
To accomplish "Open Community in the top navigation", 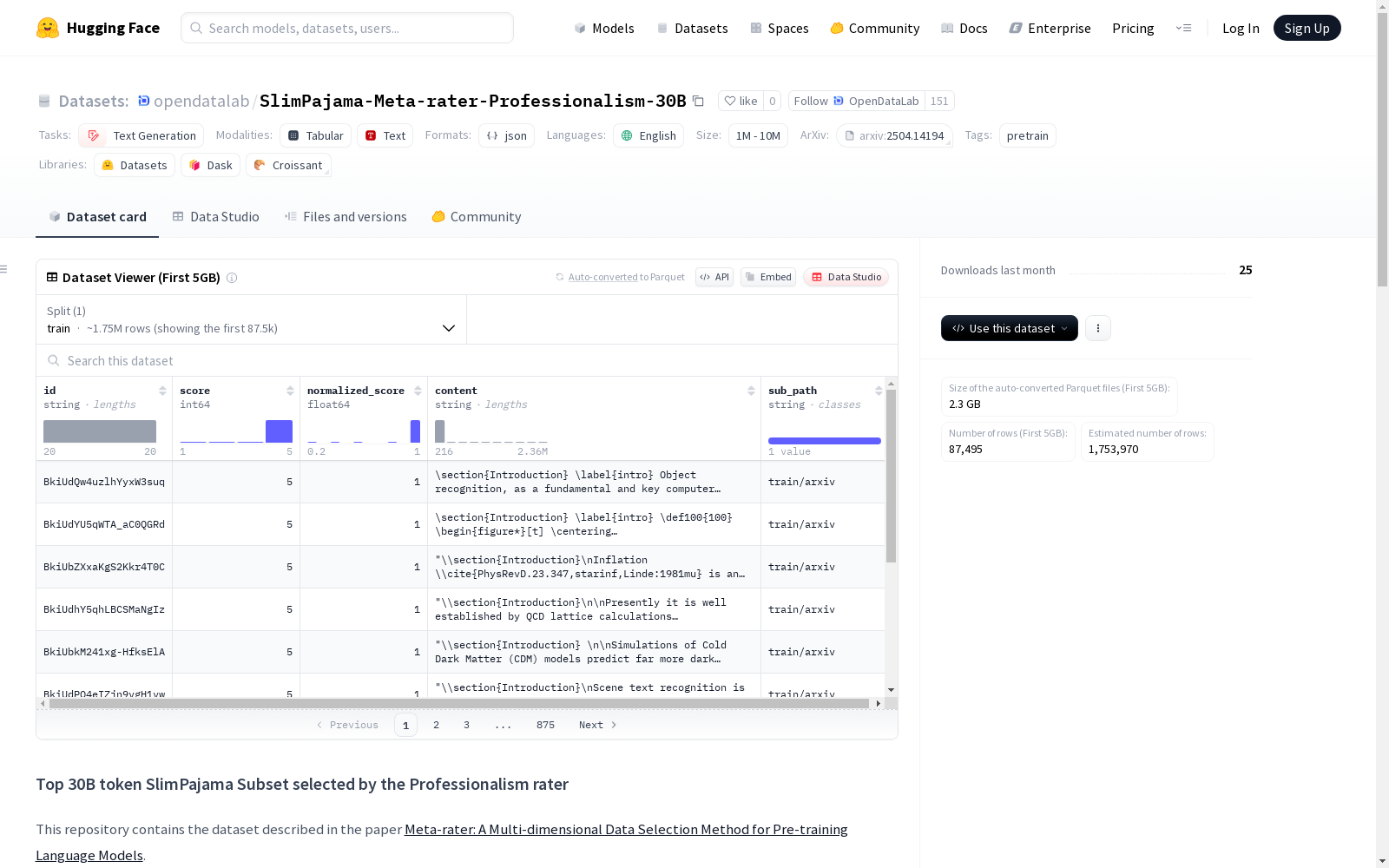I will point(875,28).
